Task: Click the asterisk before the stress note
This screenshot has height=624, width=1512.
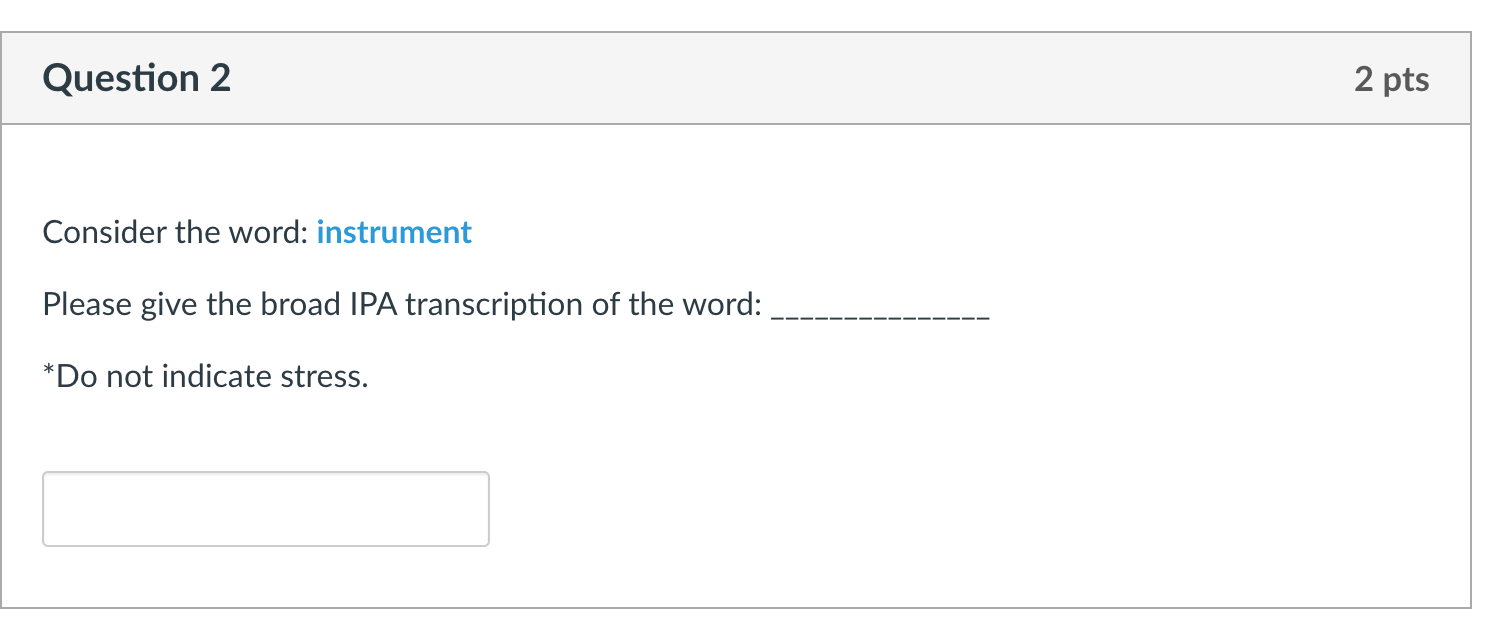Action: tap(49, 372)
